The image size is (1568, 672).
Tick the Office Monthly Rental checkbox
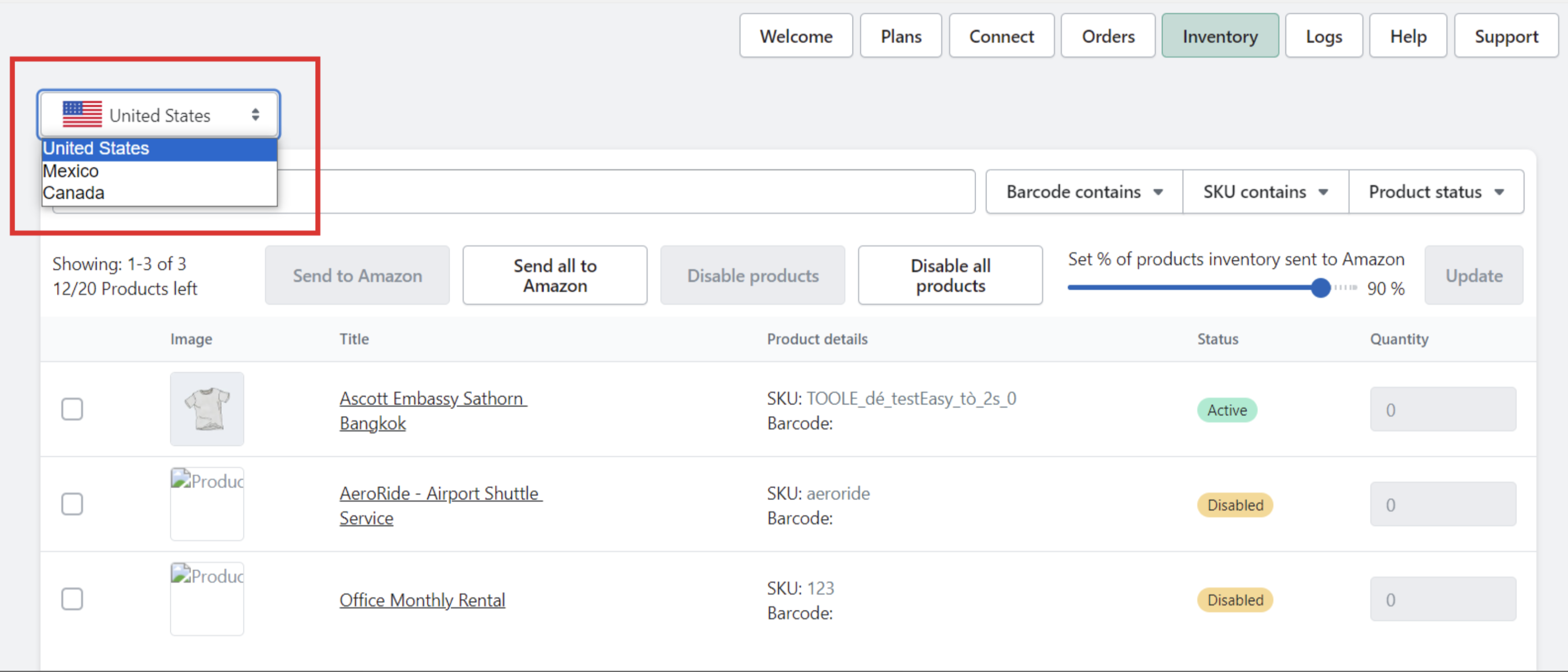73,599
